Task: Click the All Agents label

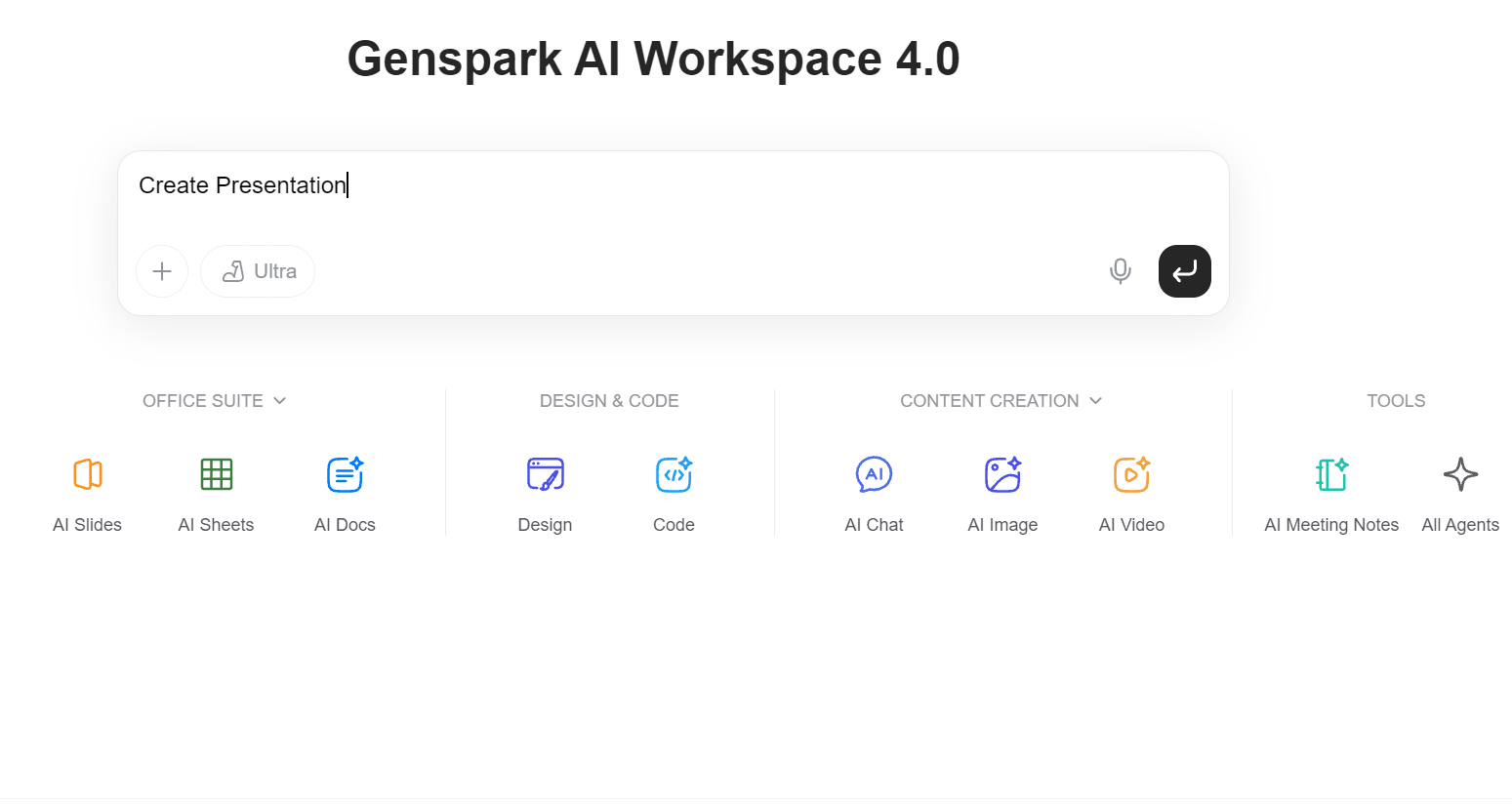Action: [x=1460, y=525]
